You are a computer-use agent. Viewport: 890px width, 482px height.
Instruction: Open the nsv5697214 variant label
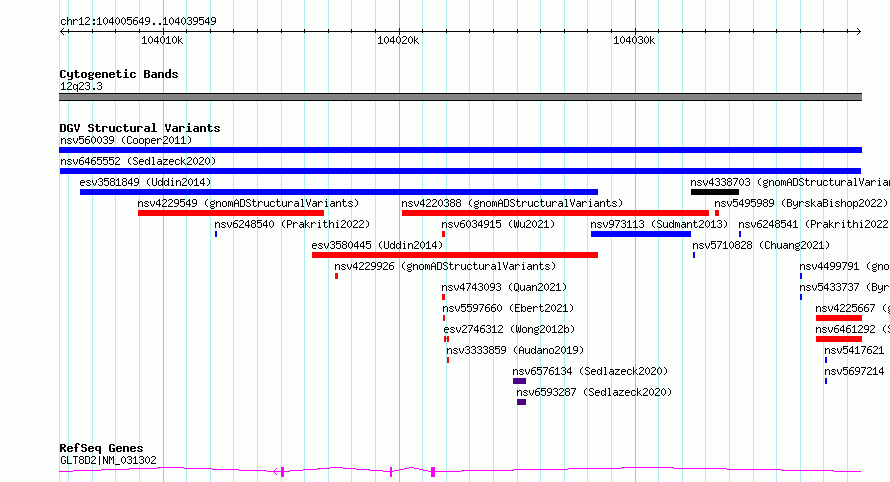854,371
